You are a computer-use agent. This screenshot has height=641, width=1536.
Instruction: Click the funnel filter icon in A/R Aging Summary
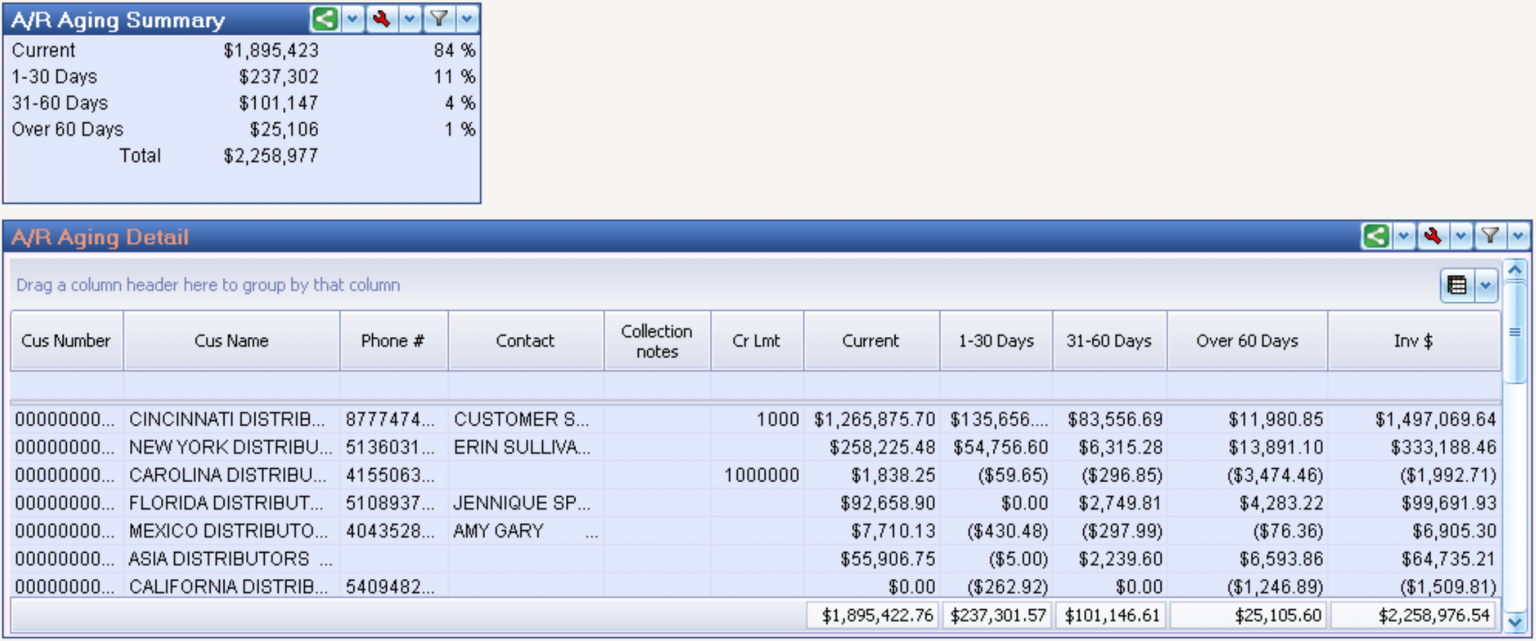437,19
